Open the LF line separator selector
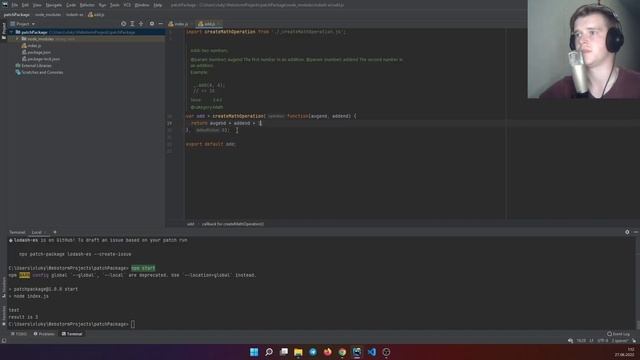 [x=591, y=340]
